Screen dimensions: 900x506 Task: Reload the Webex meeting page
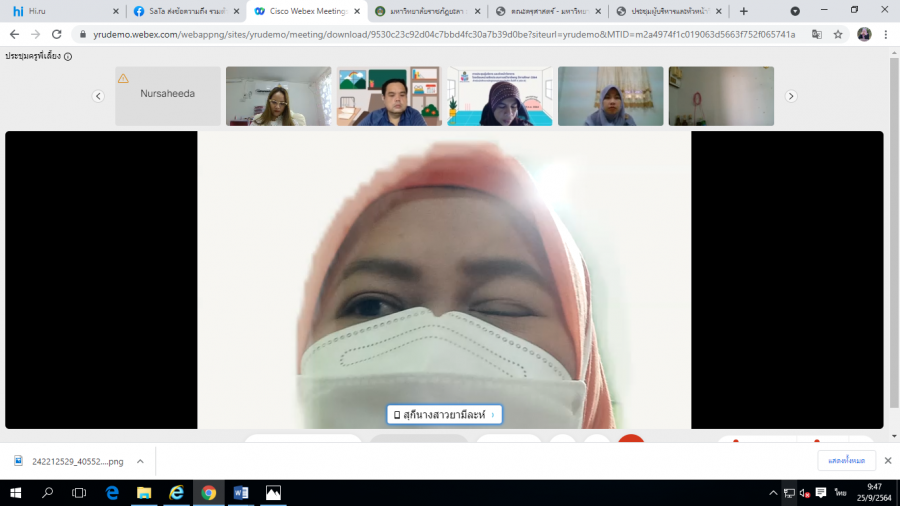56,34
